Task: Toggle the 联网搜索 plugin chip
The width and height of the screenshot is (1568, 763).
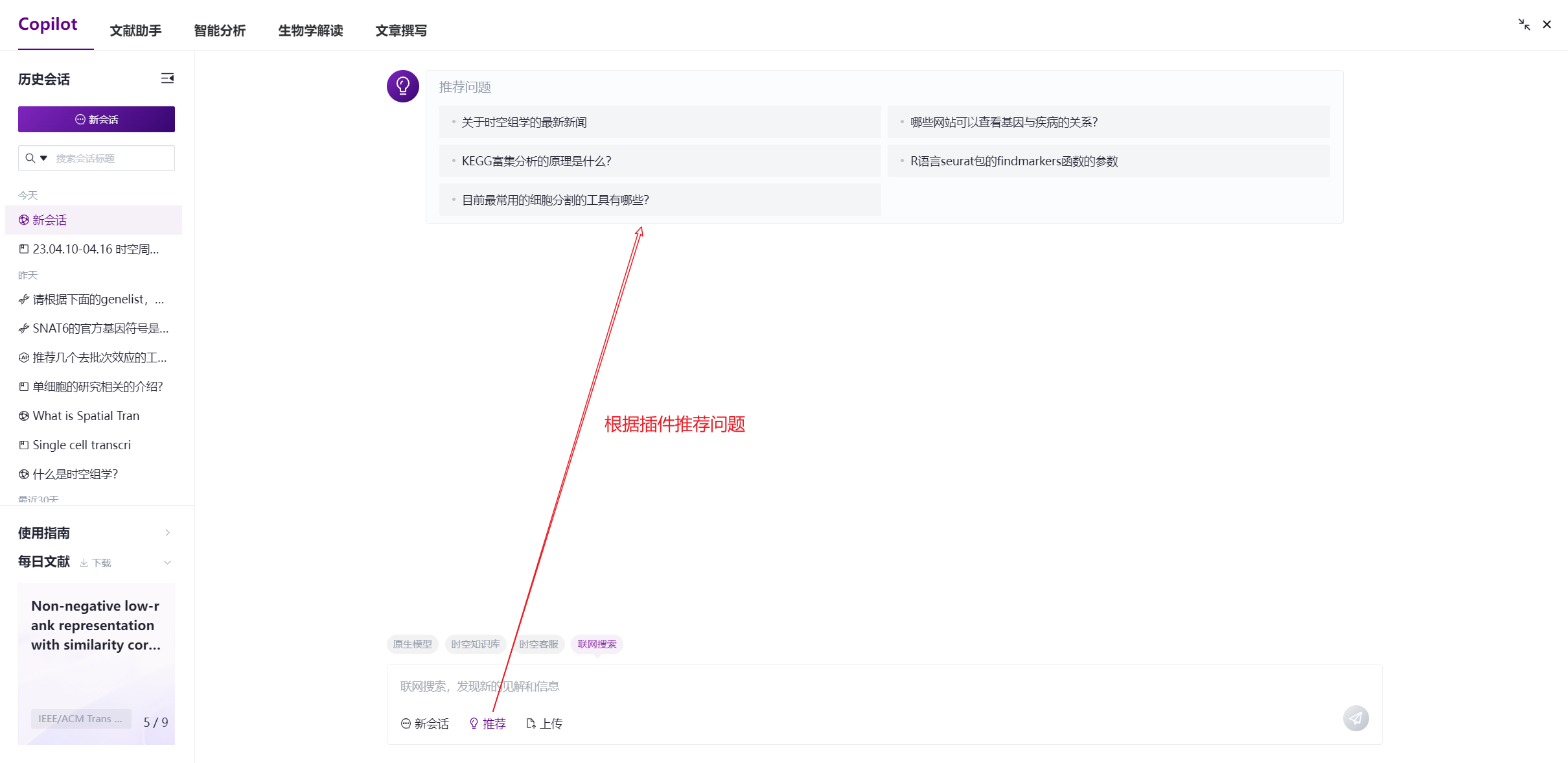Action: tap(597, 644)
